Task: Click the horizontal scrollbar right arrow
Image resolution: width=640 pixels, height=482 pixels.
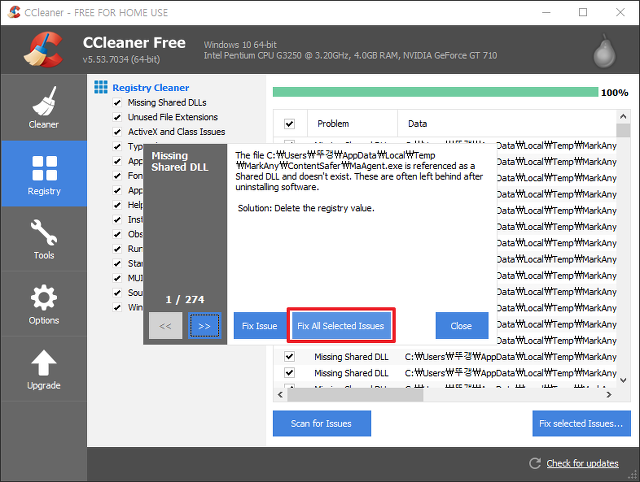Action: pyautogui.click(x=609, y=394)
